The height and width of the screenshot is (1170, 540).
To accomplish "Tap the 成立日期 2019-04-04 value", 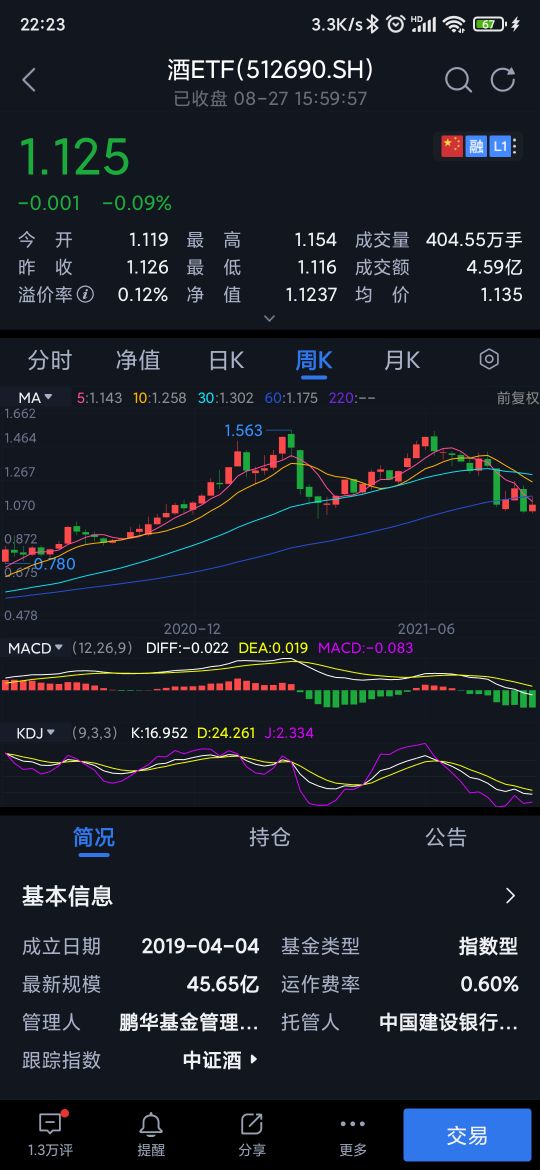I will (x=201, y=946).
